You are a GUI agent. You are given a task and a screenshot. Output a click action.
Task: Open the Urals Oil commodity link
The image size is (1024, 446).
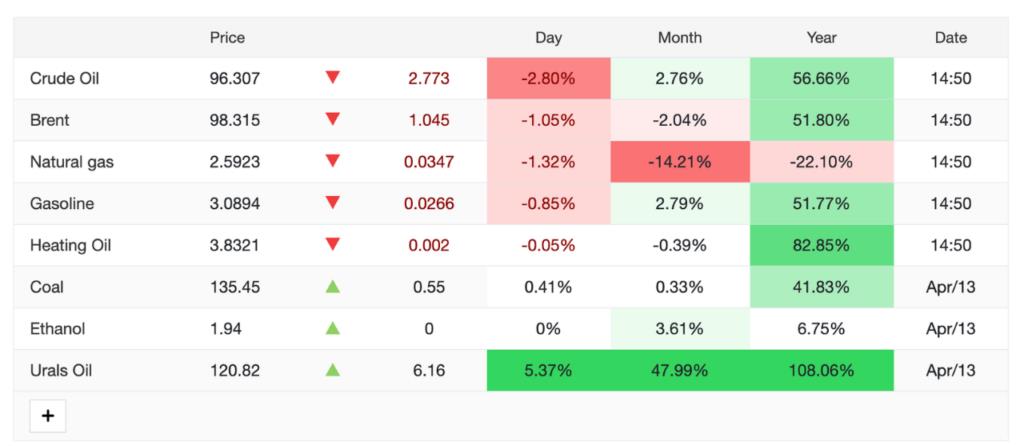pyautogui.click(x=61, y=371)
